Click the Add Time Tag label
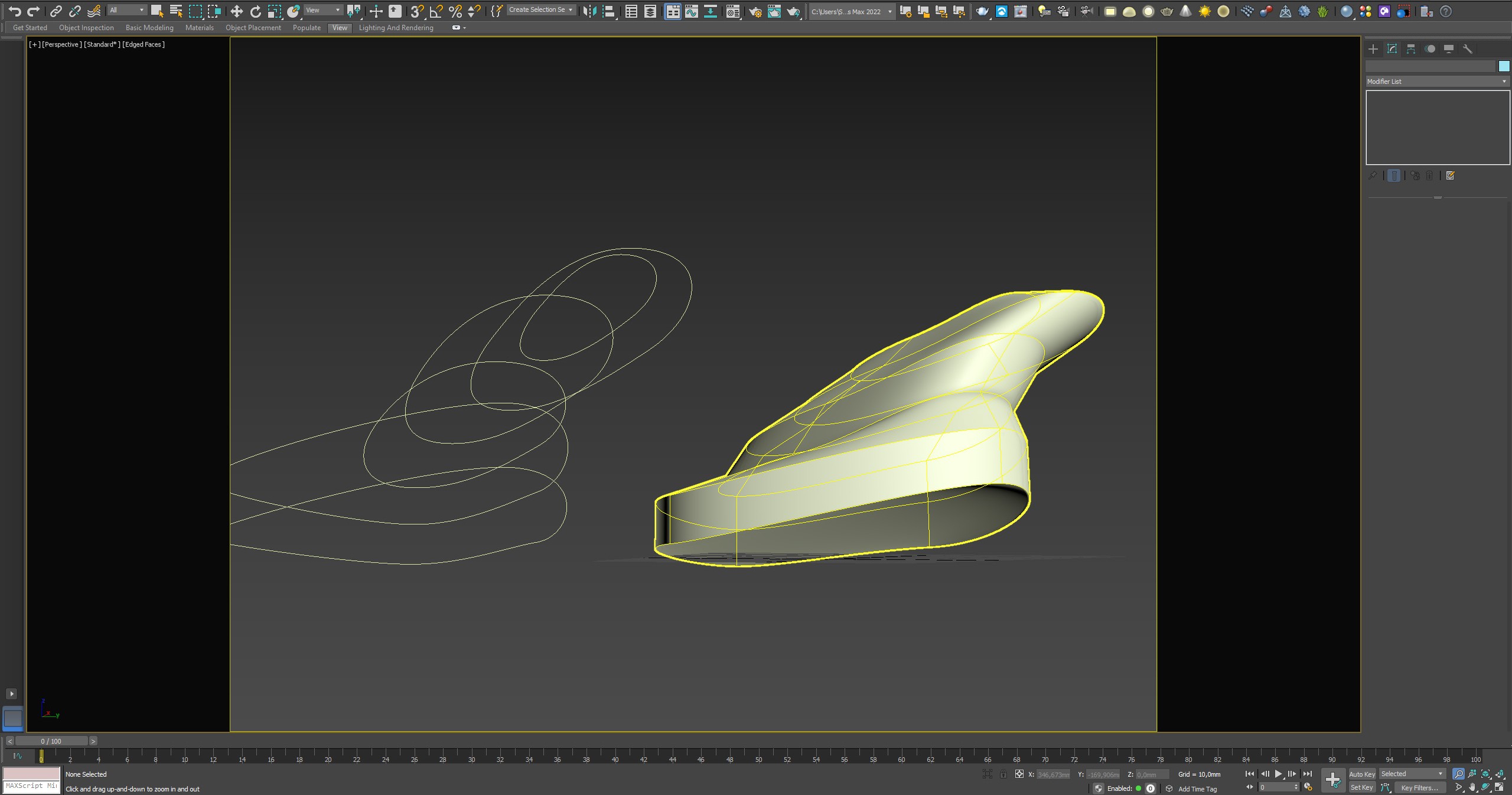 tap(1198, 789)
